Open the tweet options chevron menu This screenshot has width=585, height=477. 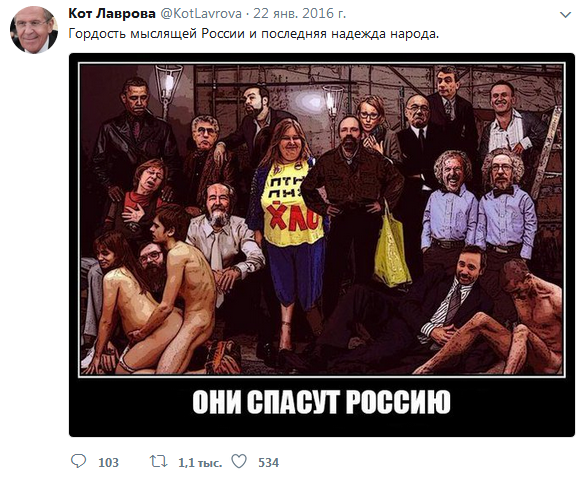[x=566, y=15]
